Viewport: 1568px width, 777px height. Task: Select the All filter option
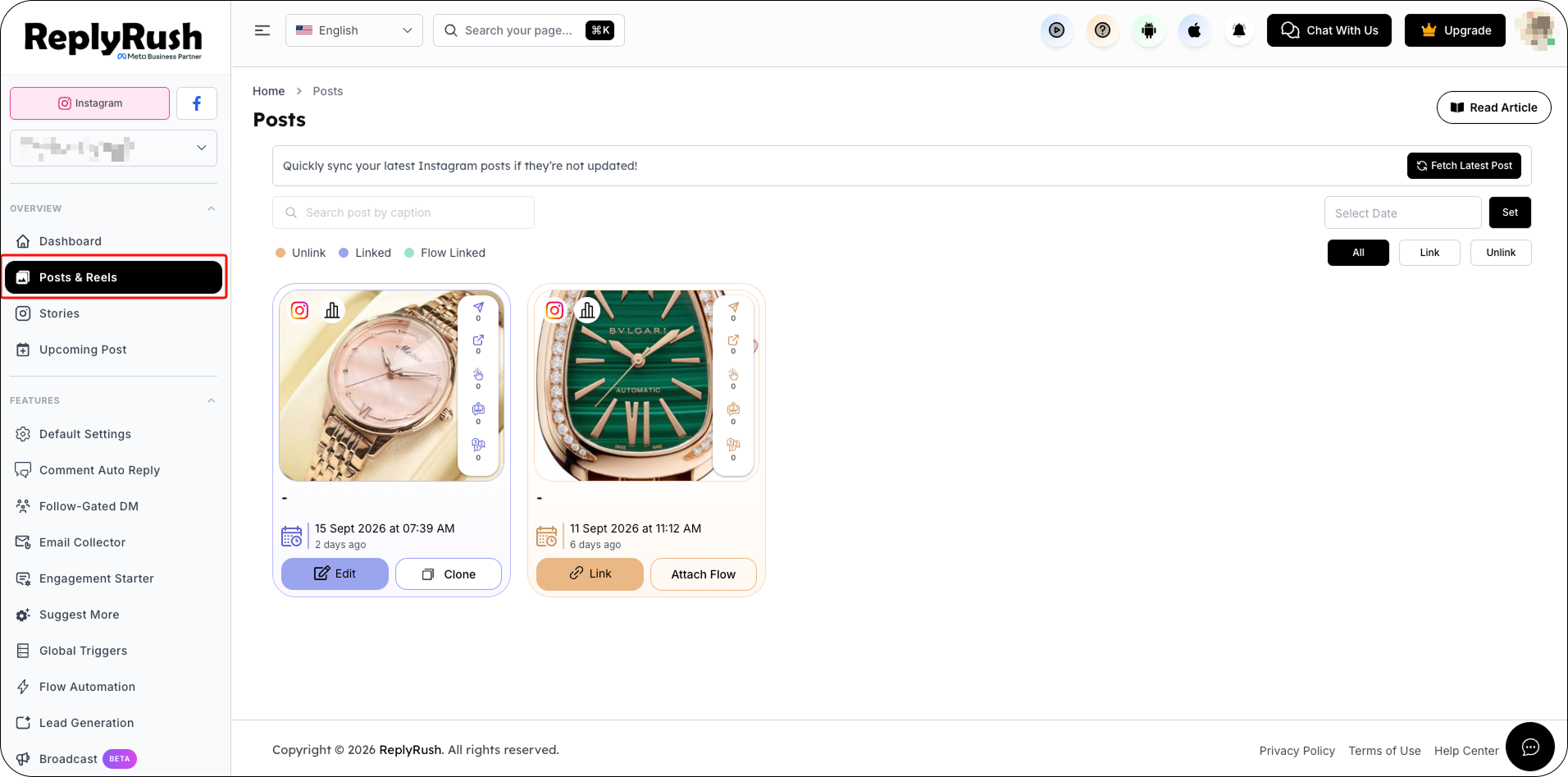[1358, 253]
